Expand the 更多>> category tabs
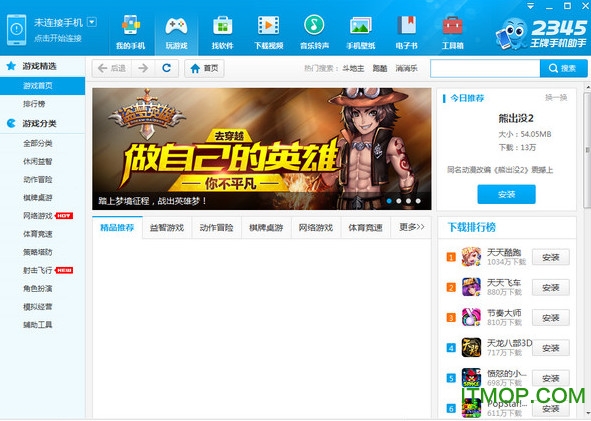Image resolution: width=591 pixels, height=421 pixels. (411, 227)
